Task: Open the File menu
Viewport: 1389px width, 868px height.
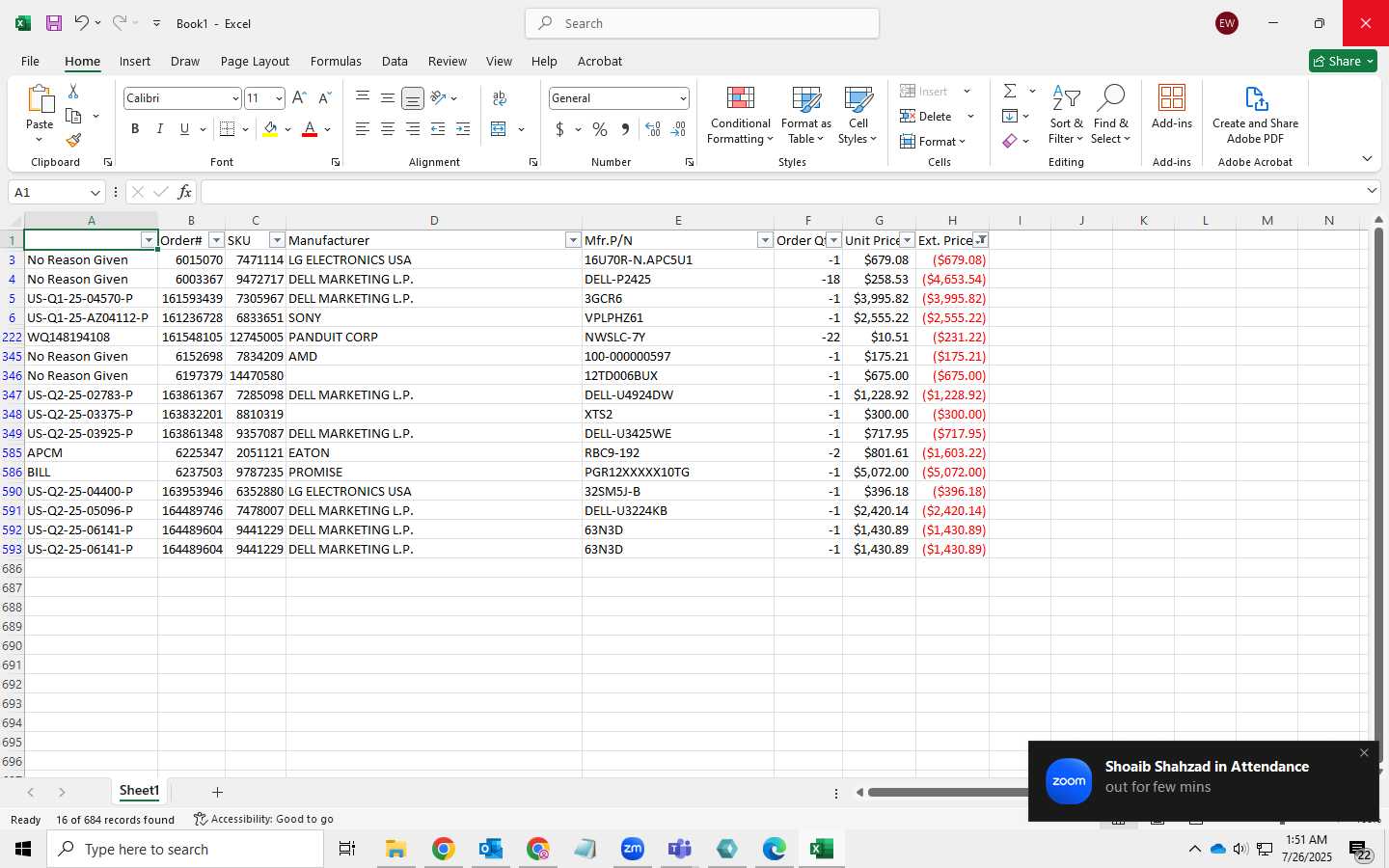Action: pyautogui.click(x=31, y=61)
